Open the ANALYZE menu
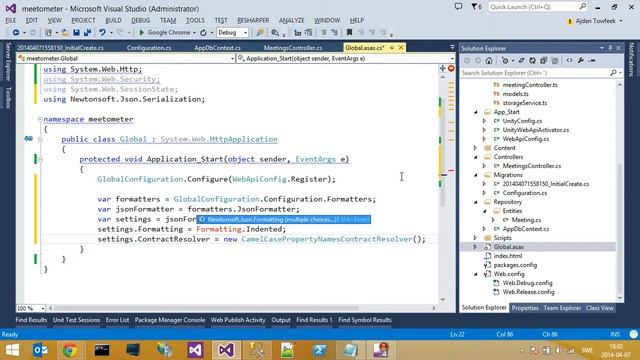640x360 pixels. click(291, 20)
